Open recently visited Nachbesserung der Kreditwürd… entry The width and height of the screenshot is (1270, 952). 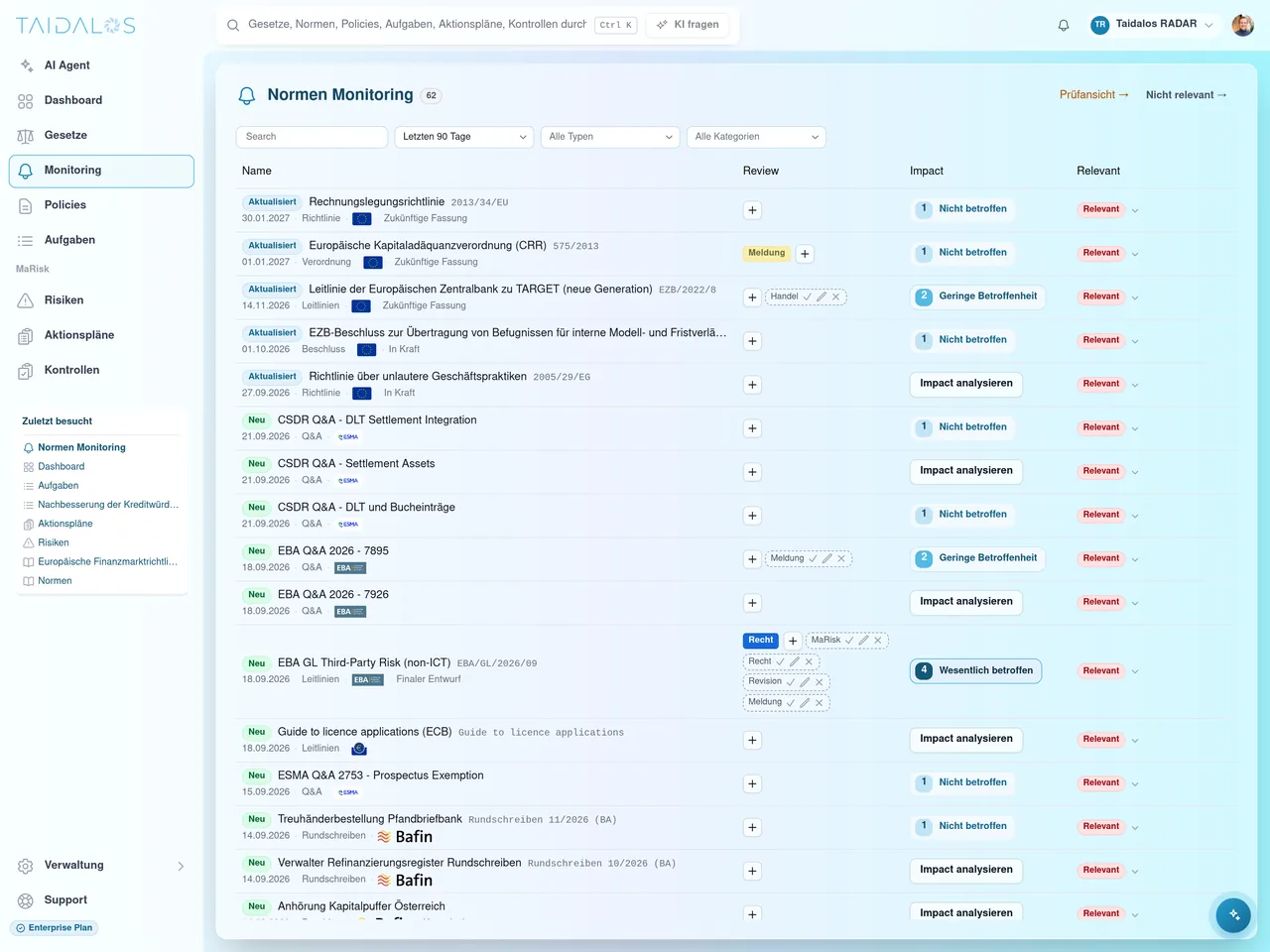pos(108,505)
